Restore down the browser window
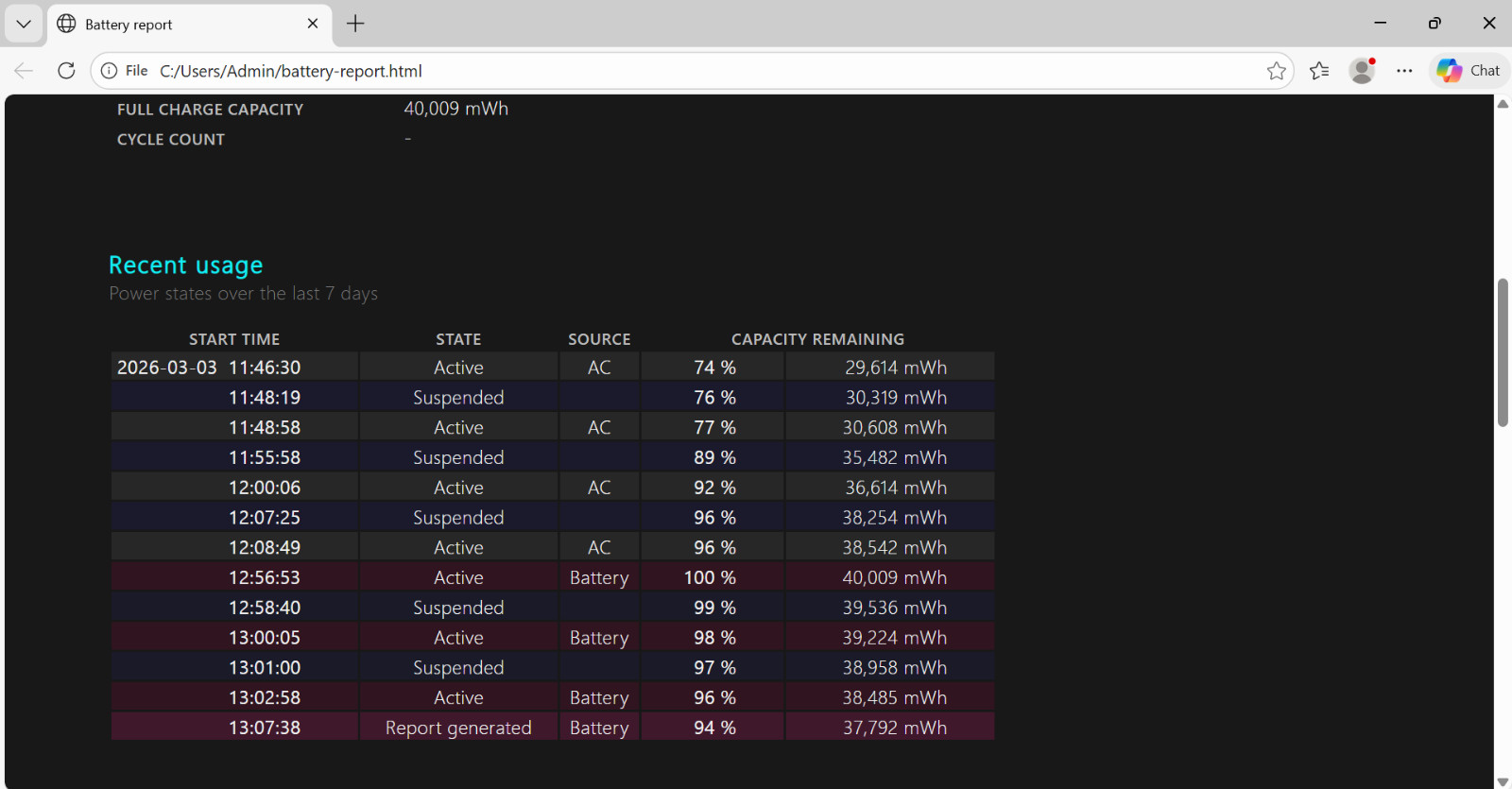 point(1435,23)
